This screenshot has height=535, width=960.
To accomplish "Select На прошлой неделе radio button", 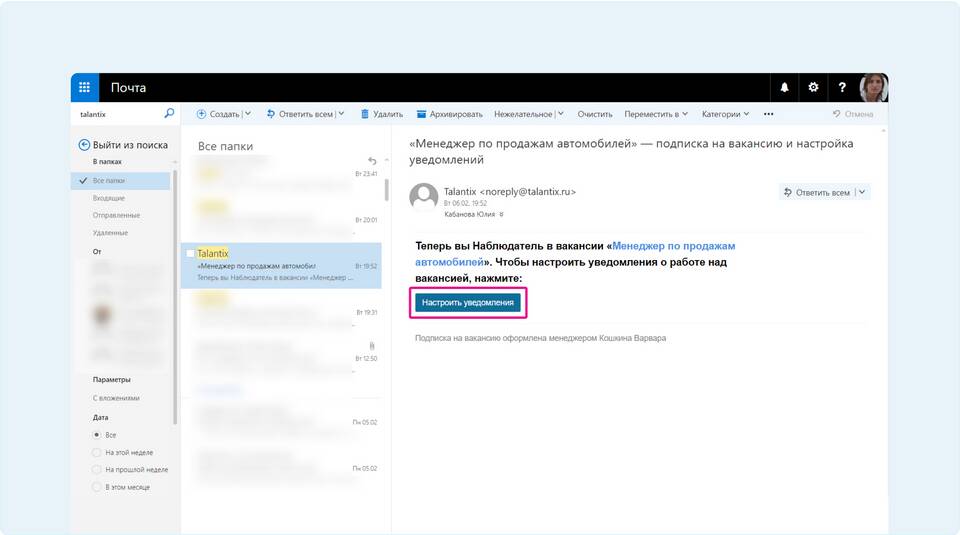I will pyautogui.click(x=97, y=470).
